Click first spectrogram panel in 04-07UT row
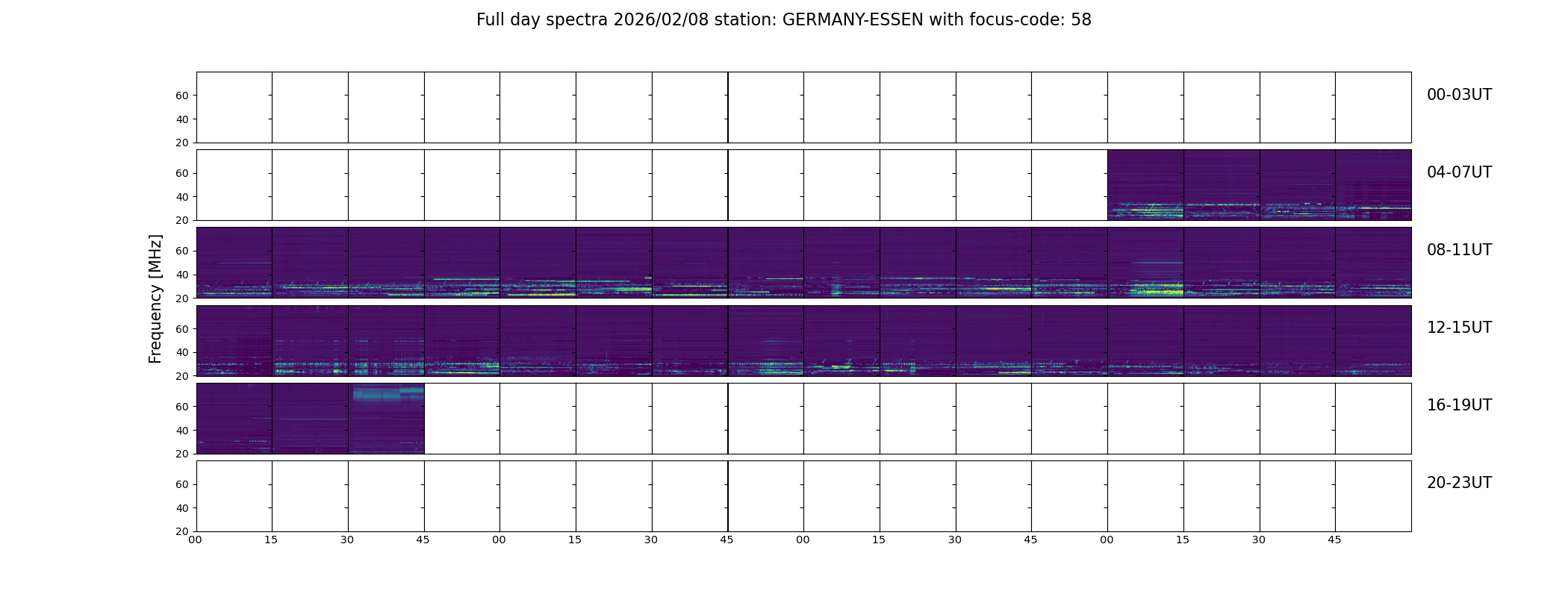The width and height of the screenshot is (1568, 597). pyautogui.click(x=1145, y=185)
